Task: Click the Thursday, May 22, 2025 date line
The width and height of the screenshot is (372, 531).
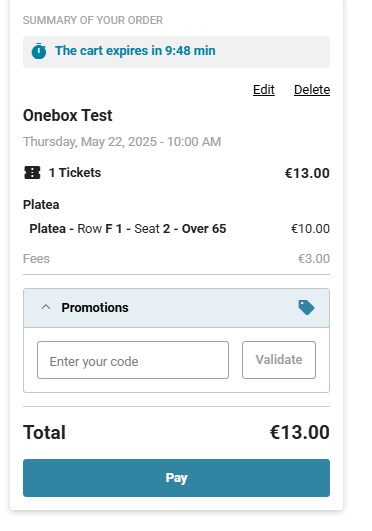Action: pos(122,142)
